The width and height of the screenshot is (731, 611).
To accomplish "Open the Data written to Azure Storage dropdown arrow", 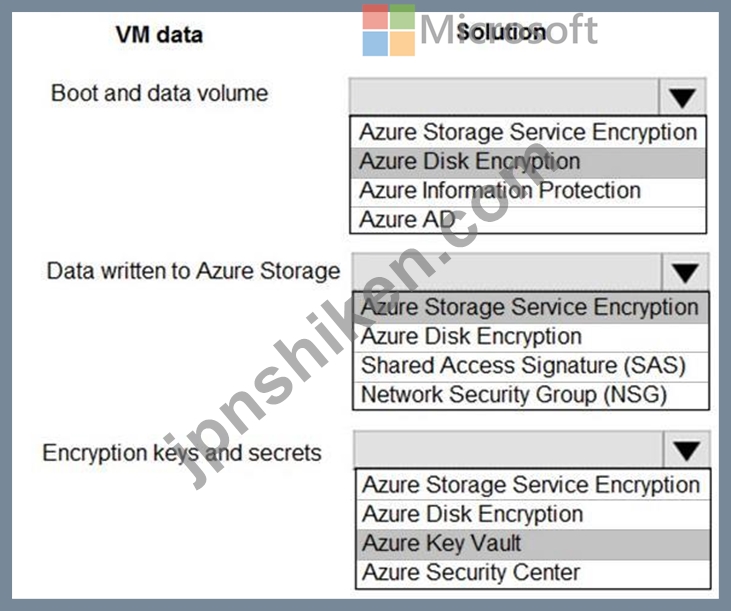I will [685, 272].
